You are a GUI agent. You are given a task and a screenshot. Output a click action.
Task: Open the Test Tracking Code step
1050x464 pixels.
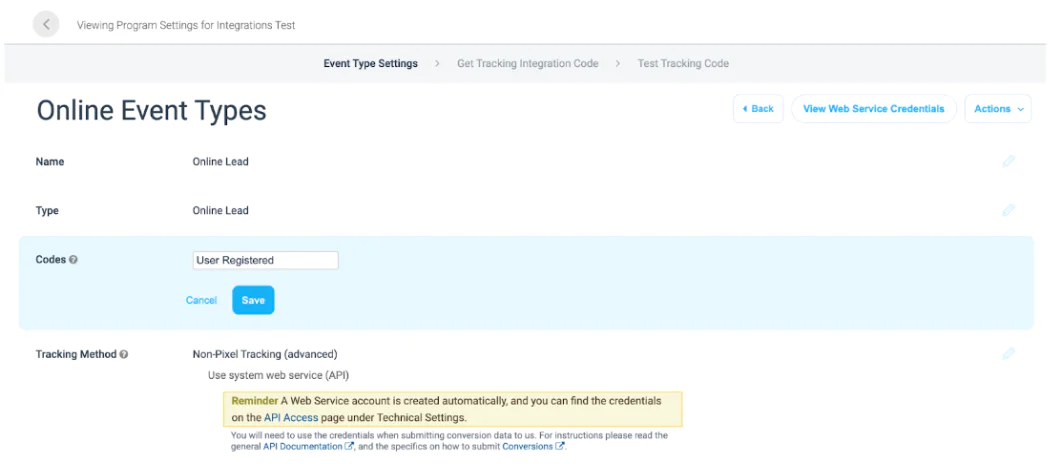(683, 63)
